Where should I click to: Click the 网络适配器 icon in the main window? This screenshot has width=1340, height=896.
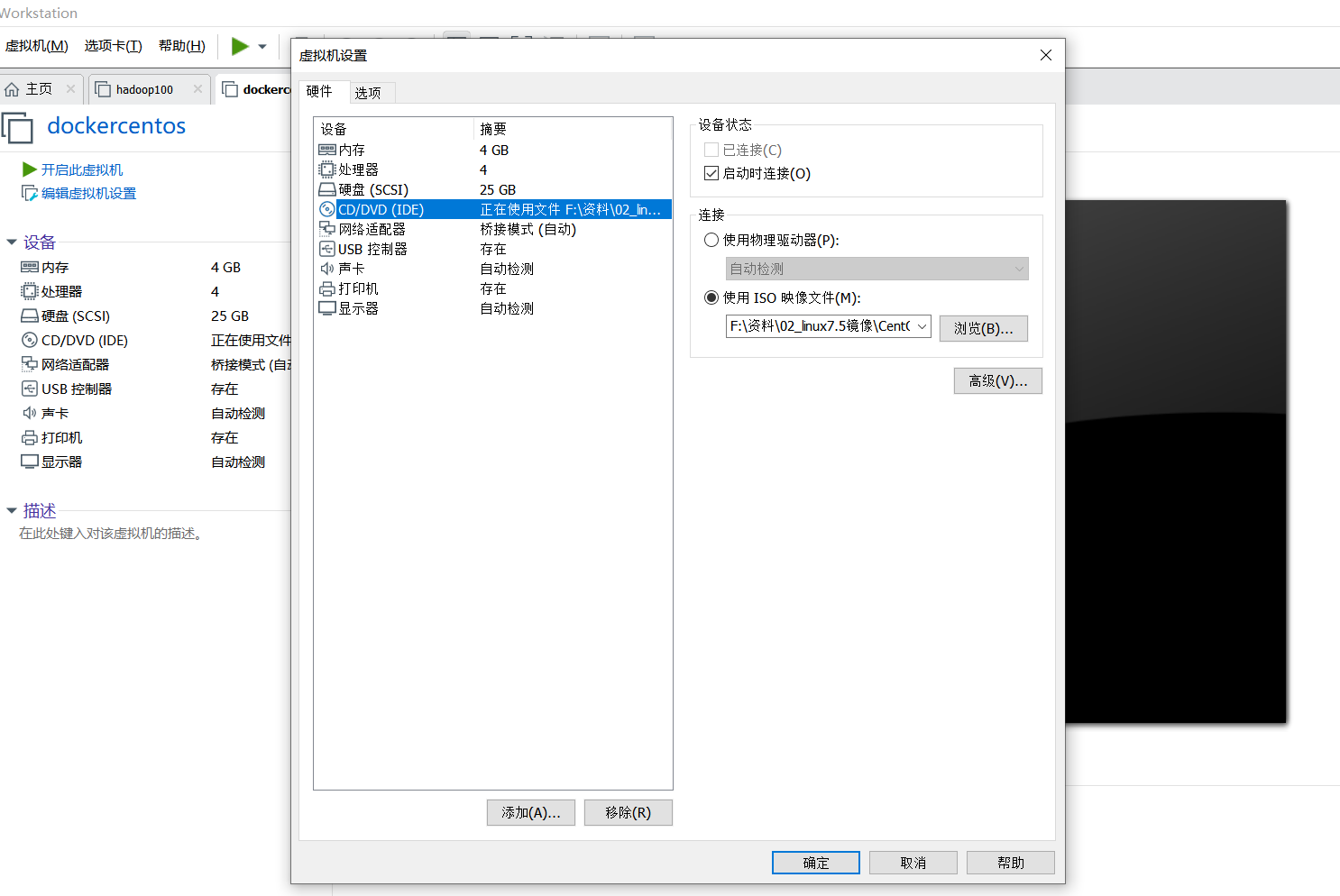coord(30,364)
